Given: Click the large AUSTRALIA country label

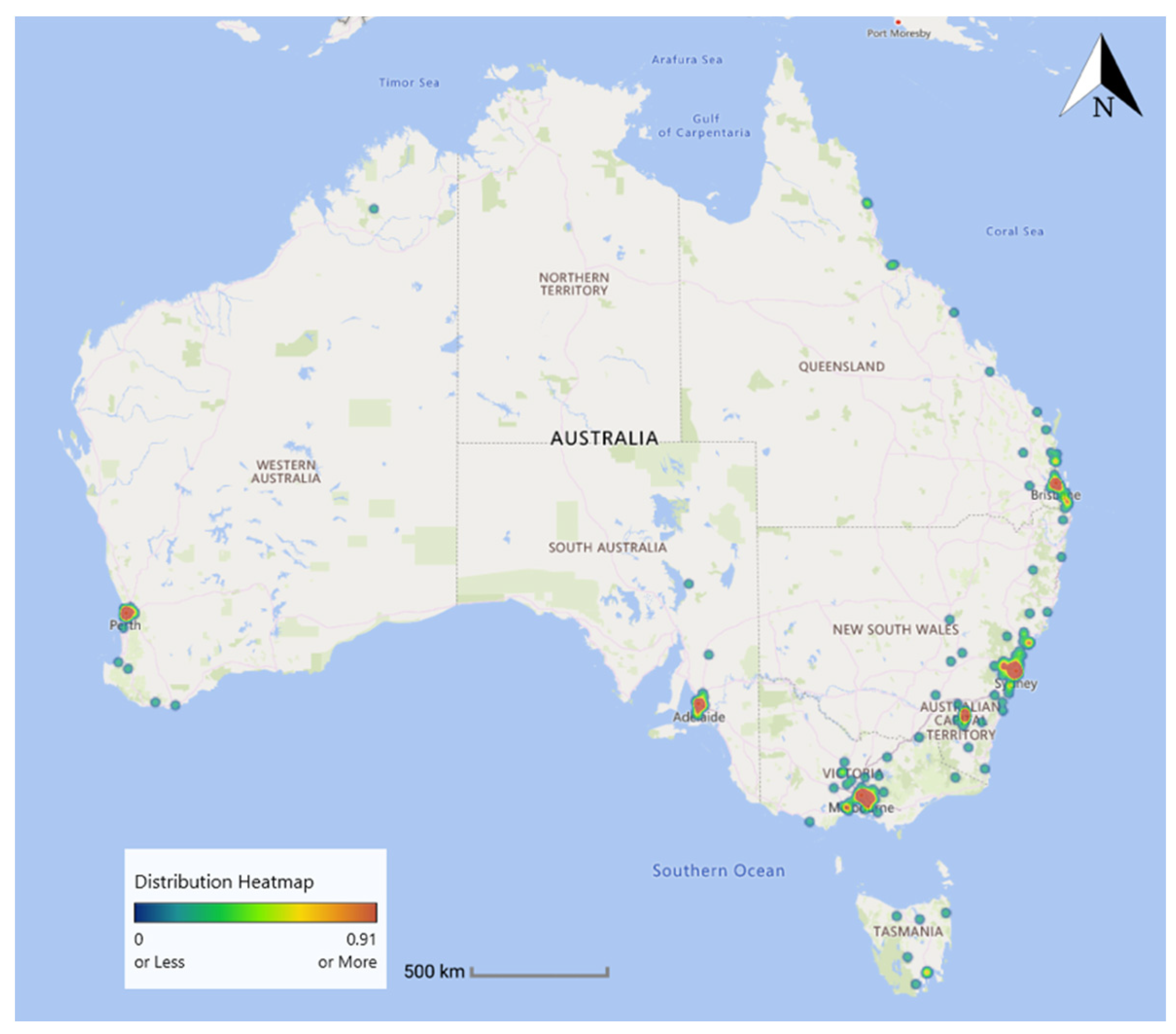Looking at the screenshot, I should tap(604, 438).
